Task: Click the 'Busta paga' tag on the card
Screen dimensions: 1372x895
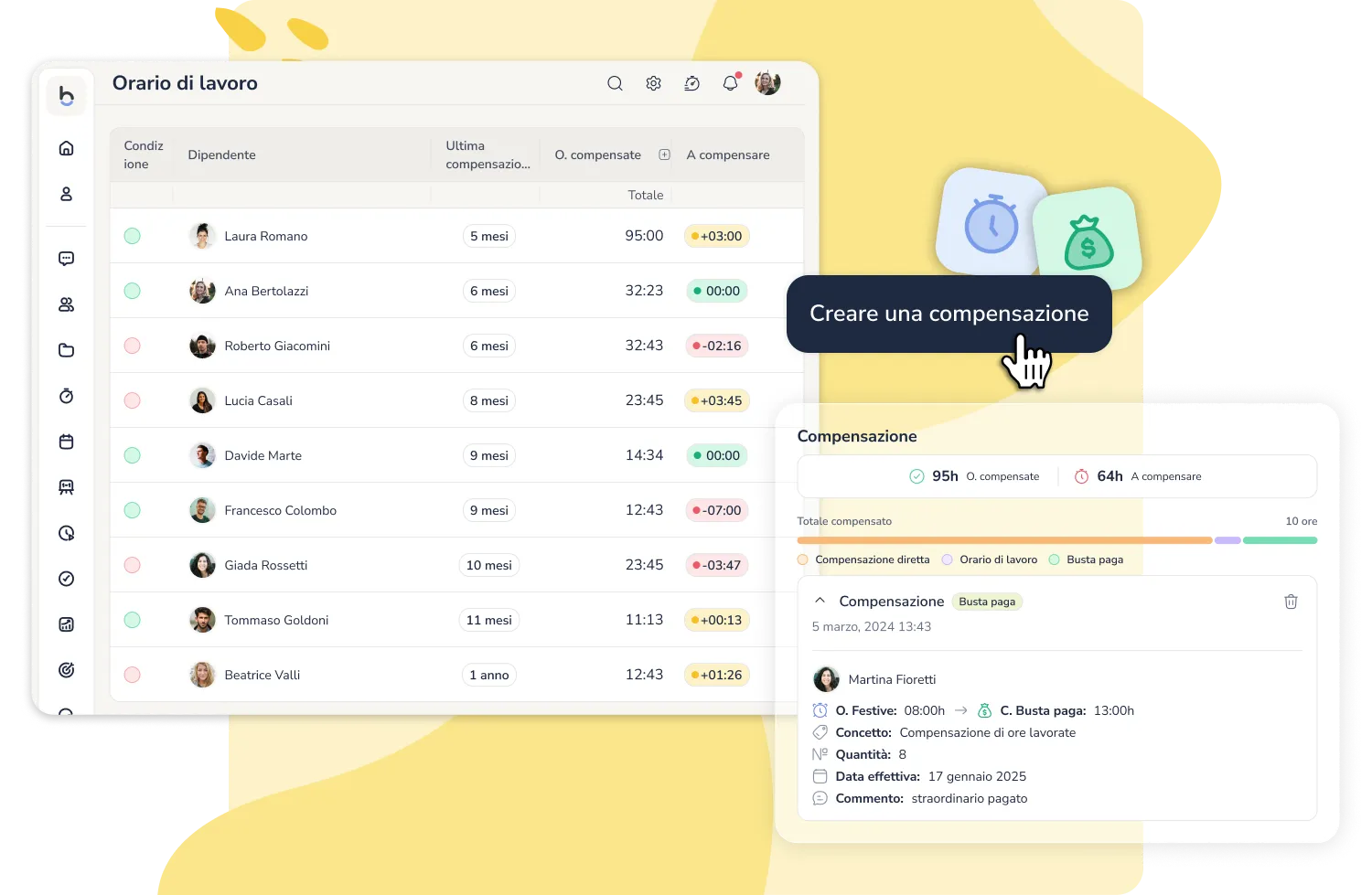Action: click(987, 602)
